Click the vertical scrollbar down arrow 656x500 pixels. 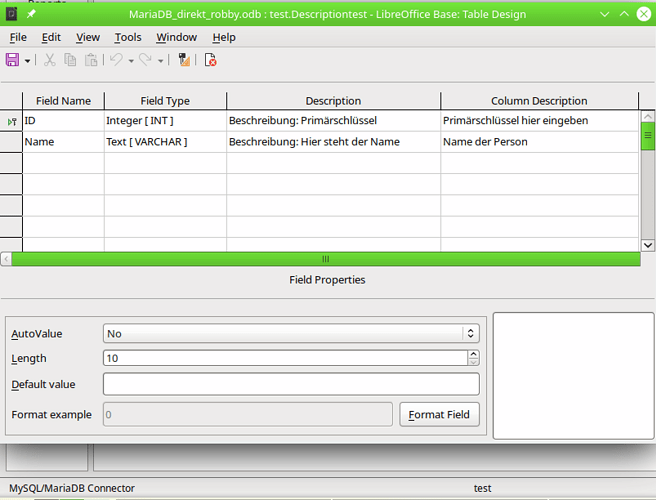click(x=648, y=245)
